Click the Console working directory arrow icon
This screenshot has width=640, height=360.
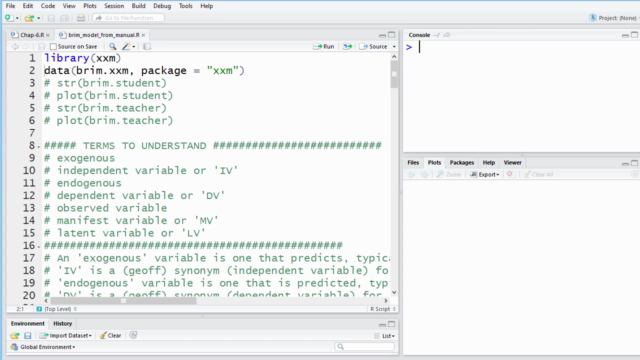pyautogui.click(x=447, y=35)
